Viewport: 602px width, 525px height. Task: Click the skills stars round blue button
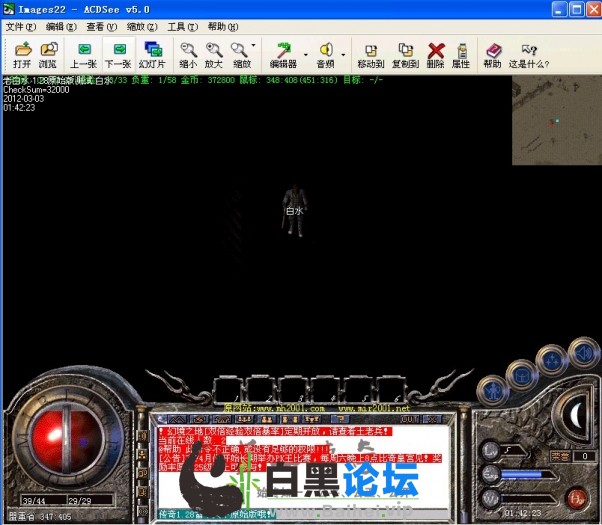[552, 360]
